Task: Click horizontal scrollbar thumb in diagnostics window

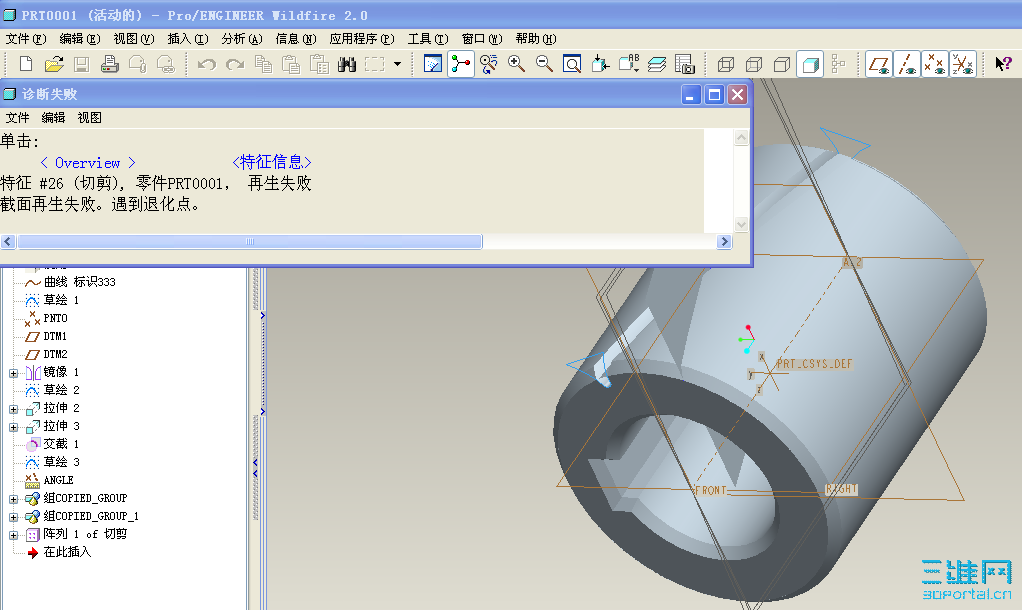Action: tap(250, 242)
